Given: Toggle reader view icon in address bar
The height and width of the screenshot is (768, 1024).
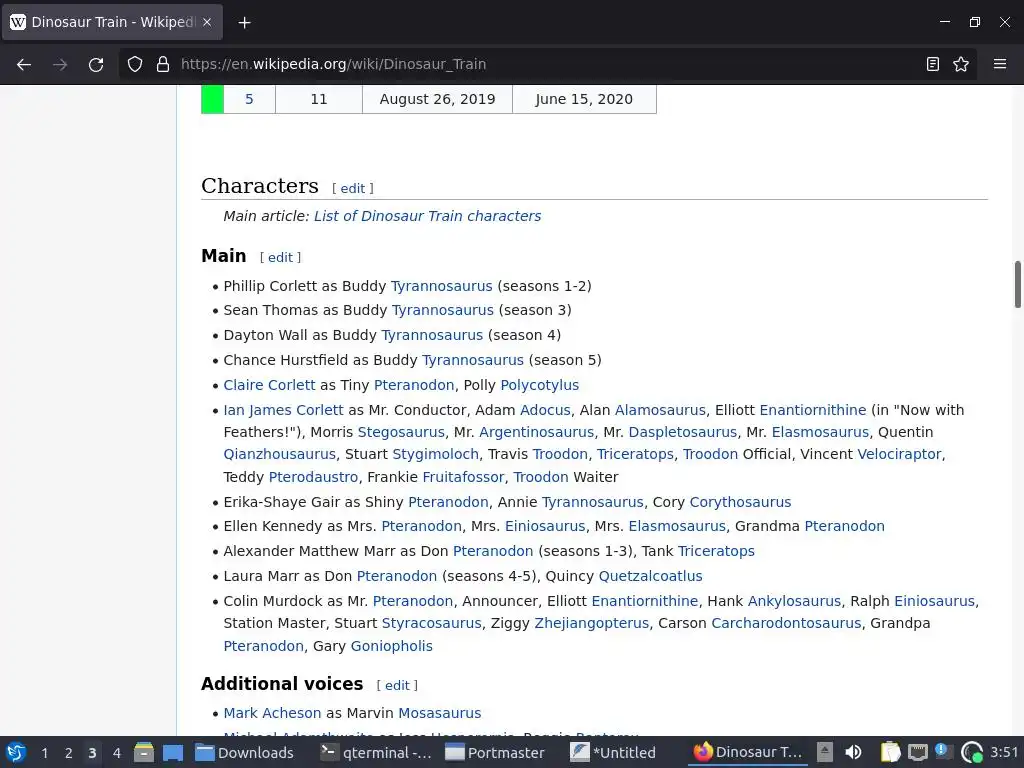Looking at the screenshot, I should coord(933,64).
